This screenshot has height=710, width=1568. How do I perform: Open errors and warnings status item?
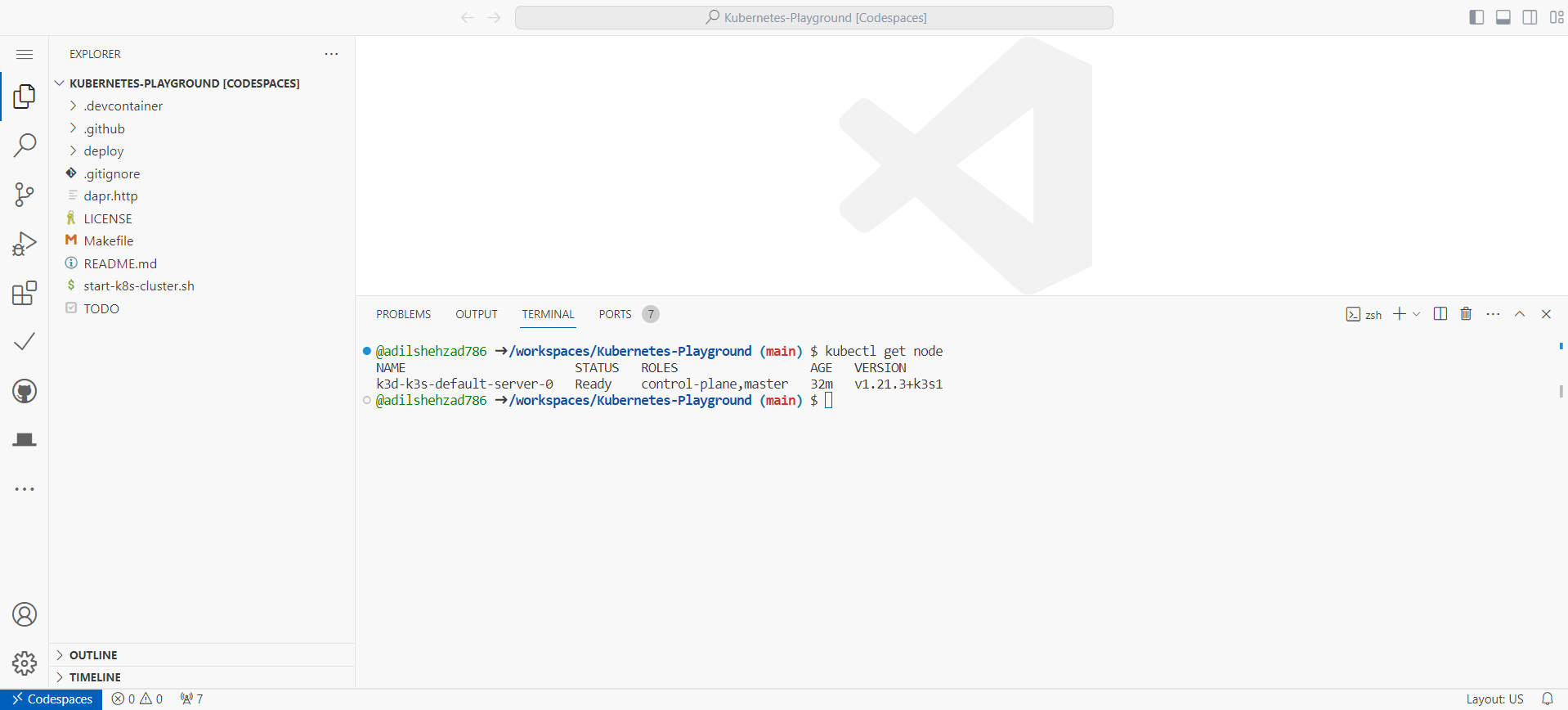[137, 699]
